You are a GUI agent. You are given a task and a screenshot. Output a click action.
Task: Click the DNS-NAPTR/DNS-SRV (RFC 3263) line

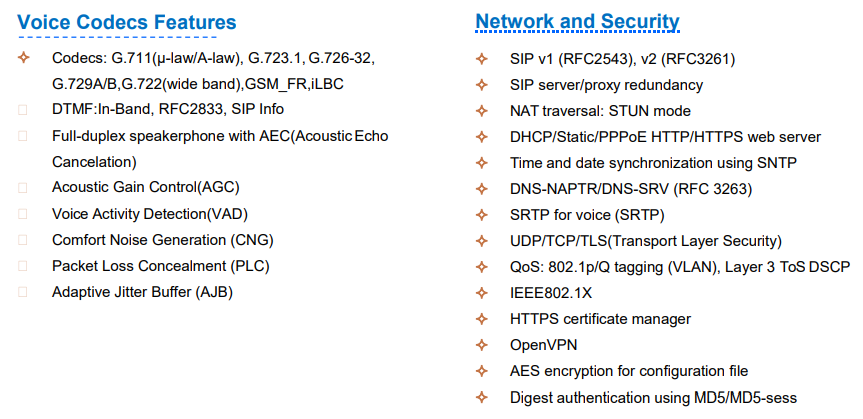tap(630, 189)
